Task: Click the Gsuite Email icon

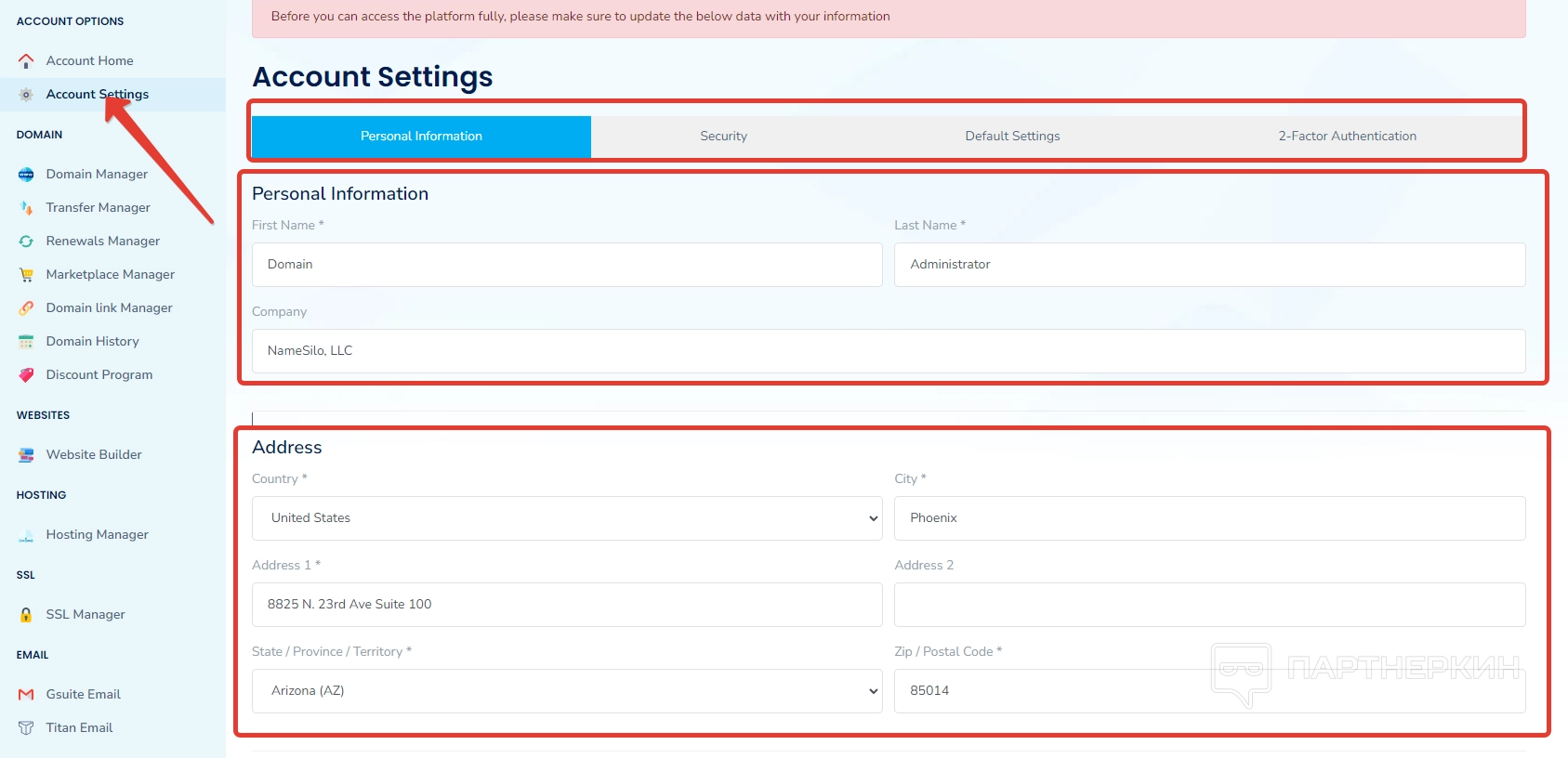Action: 26,695
